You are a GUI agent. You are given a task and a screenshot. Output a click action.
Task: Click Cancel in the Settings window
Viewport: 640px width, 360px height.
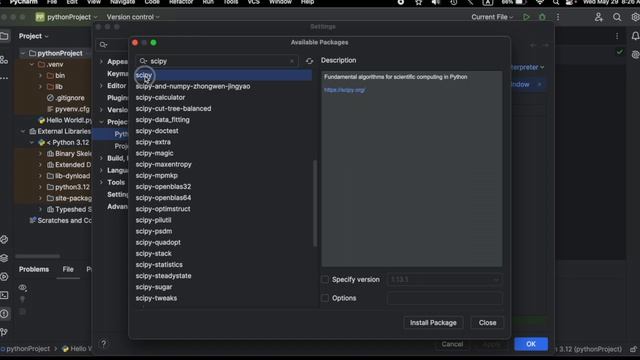[x=452, y=344]
